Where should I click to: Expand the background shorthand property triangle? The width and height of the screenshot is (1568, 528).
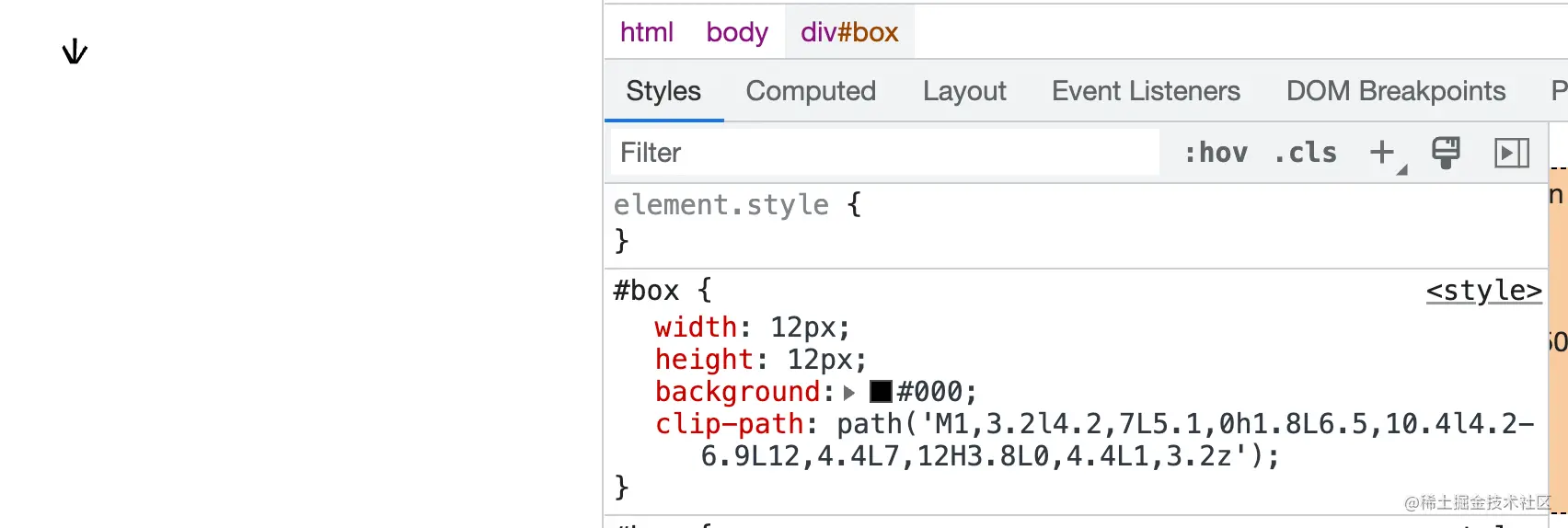click(849, 393)
